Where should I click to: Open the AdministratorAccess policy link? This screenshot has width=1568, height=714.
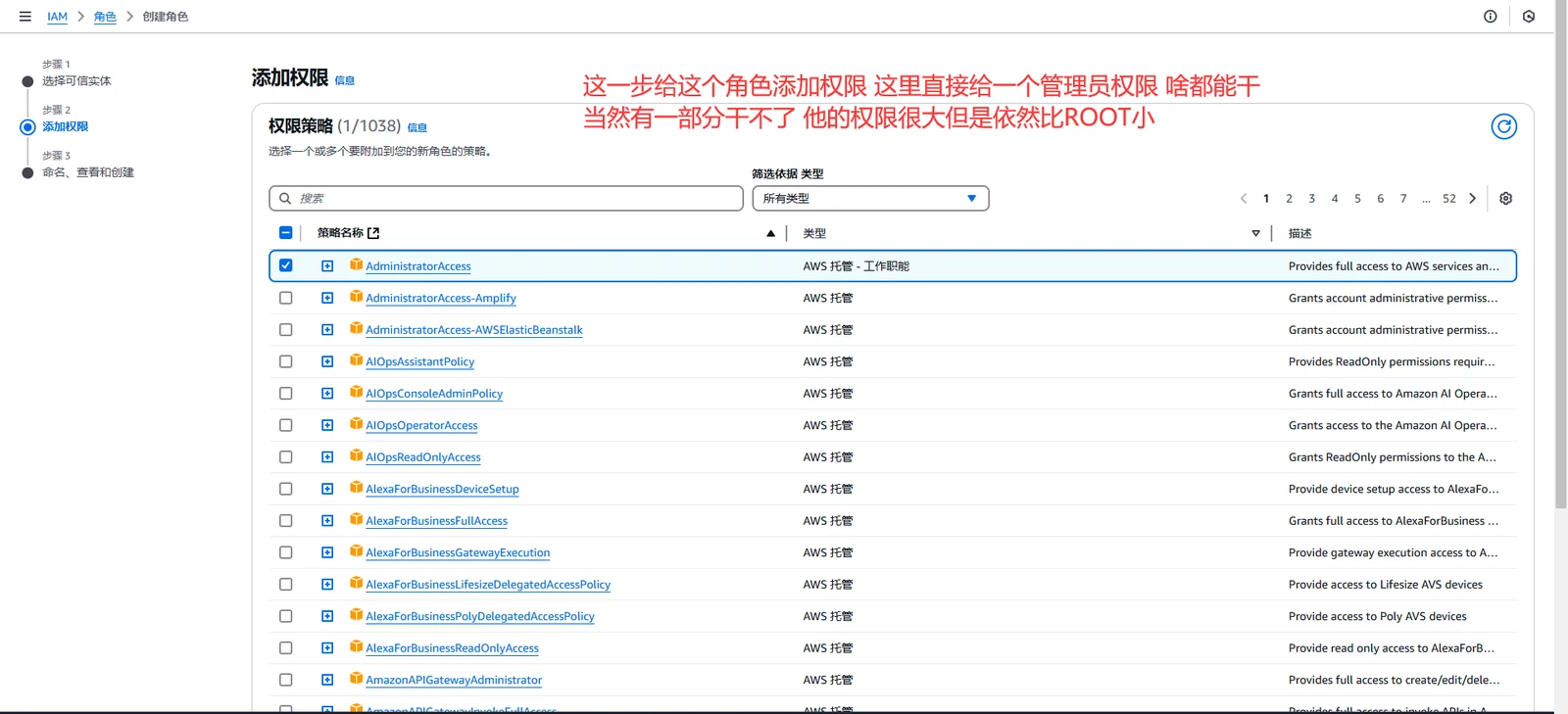418,266
